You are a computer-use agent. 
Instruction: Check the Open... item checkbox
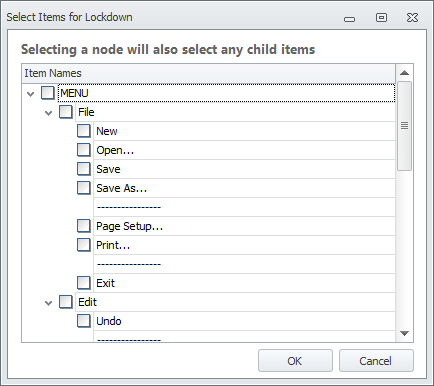point(84,150)
